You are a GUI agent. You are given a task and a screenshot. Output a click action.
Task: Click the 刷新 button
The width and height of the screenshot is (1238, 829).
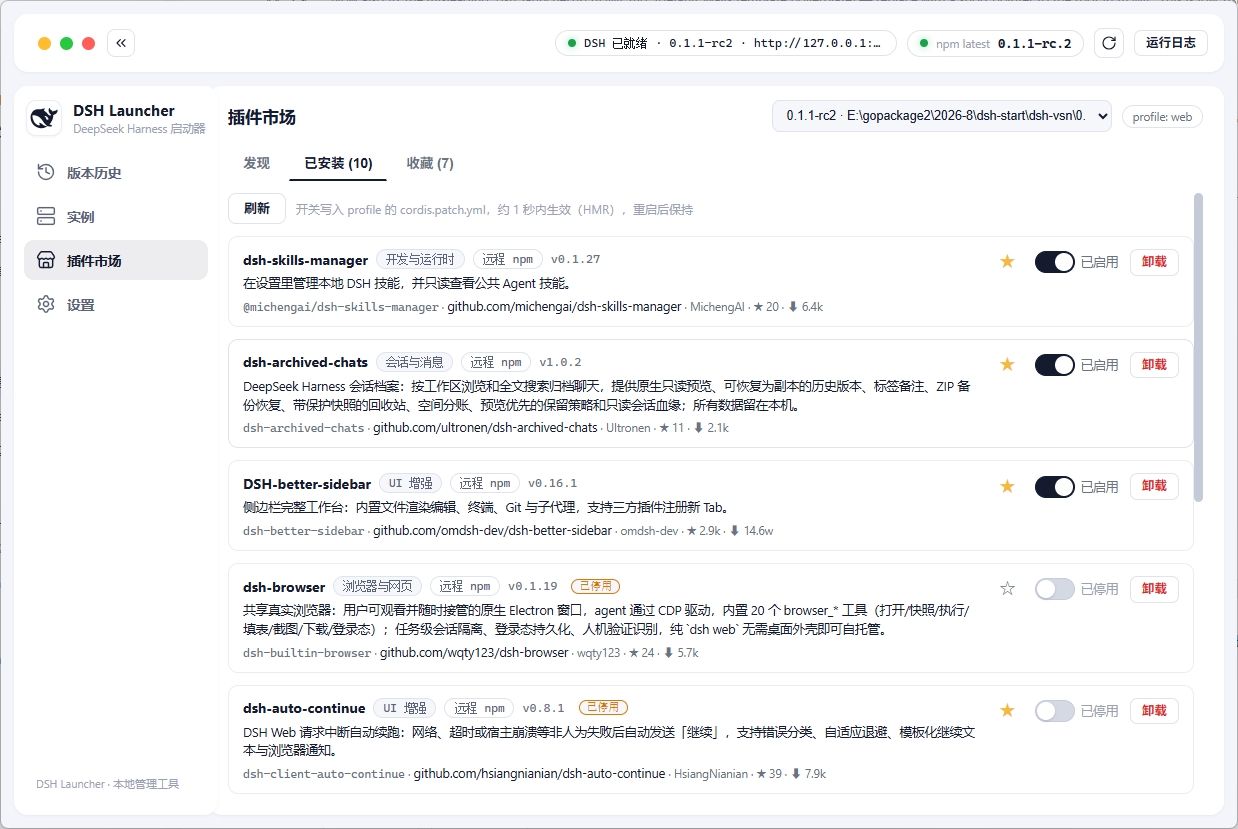point(257,209)
